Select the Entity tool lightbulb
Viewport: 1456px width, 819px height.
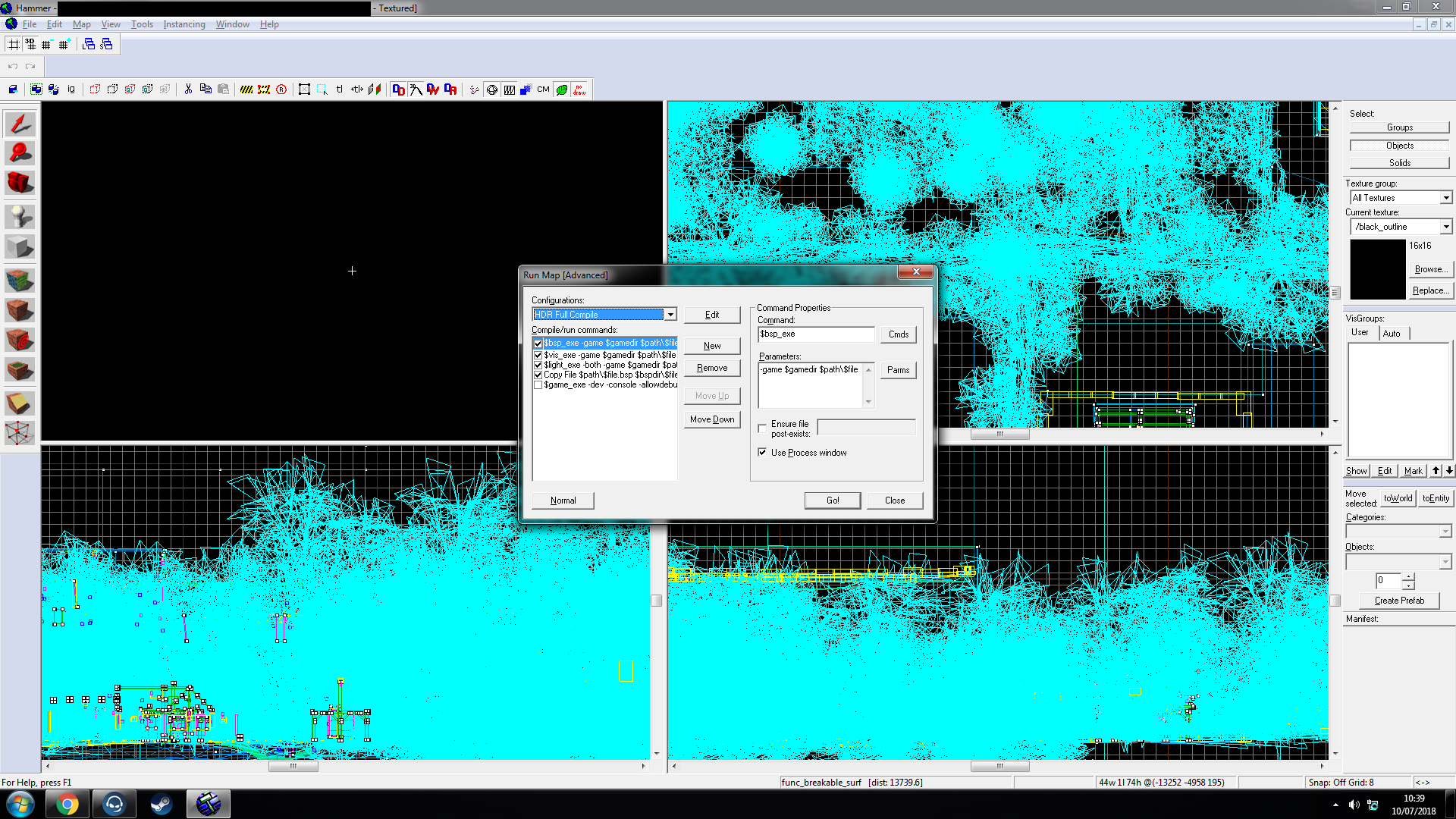20,217
